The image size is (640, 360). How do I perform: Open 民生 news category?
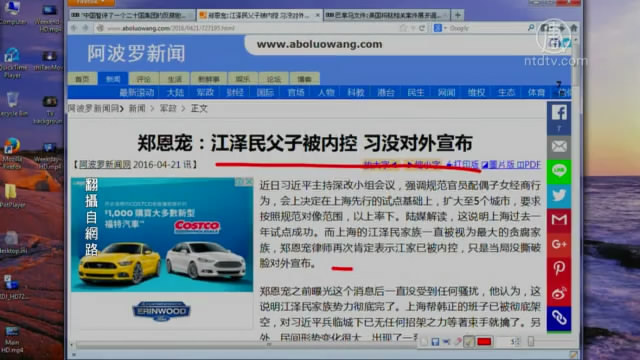click(416, 92)
